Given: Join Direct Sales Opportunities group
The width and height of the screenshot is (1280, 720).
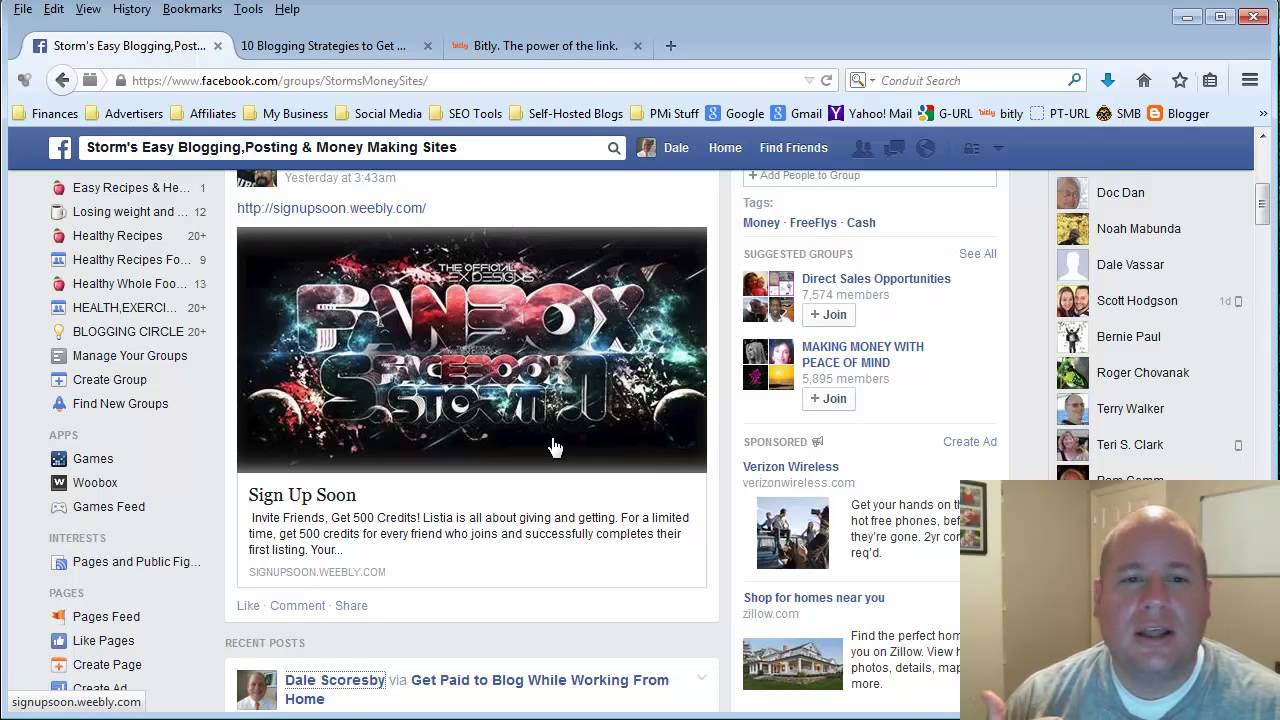Looking at the screenshot, I should click(828, 315).
